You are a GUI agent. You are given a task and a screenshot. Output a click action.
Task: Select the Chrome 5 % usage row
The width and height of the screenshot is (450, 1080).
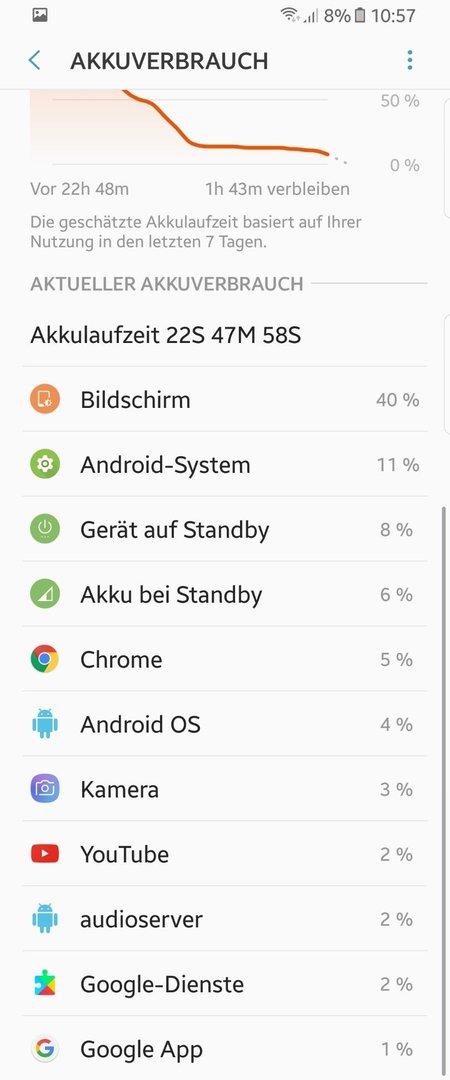[x=225, y=659]
